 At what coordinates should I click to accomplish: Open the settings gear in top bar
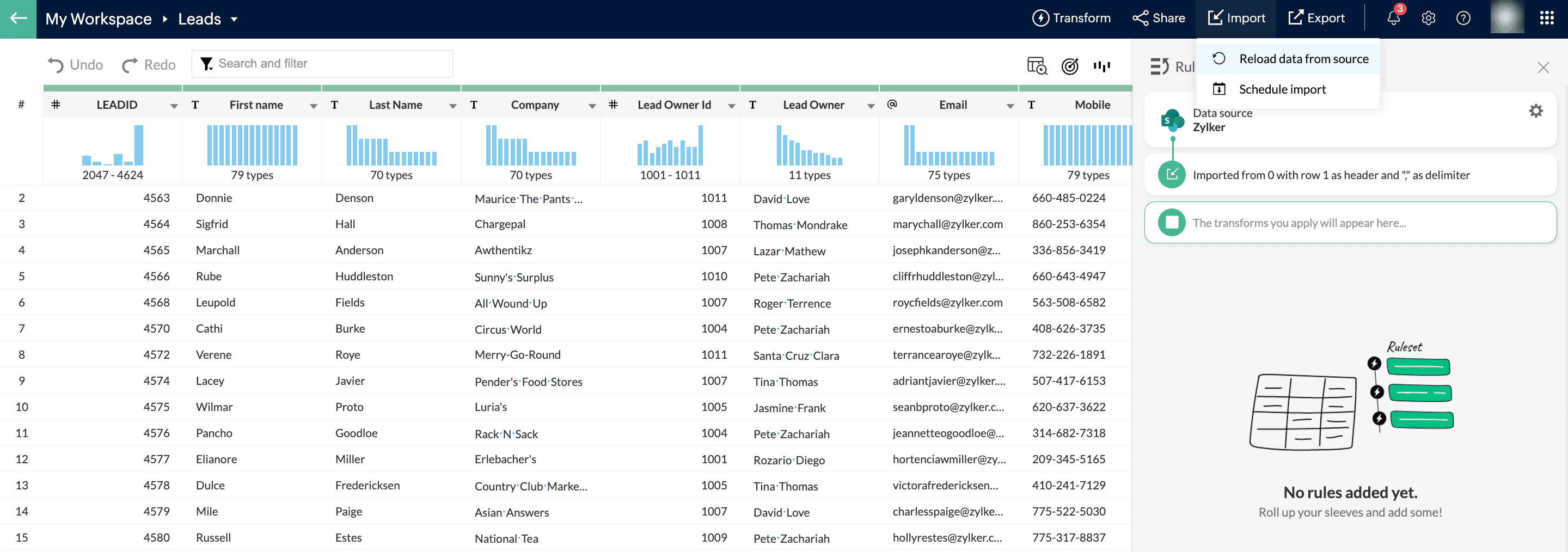(1428, 19)
